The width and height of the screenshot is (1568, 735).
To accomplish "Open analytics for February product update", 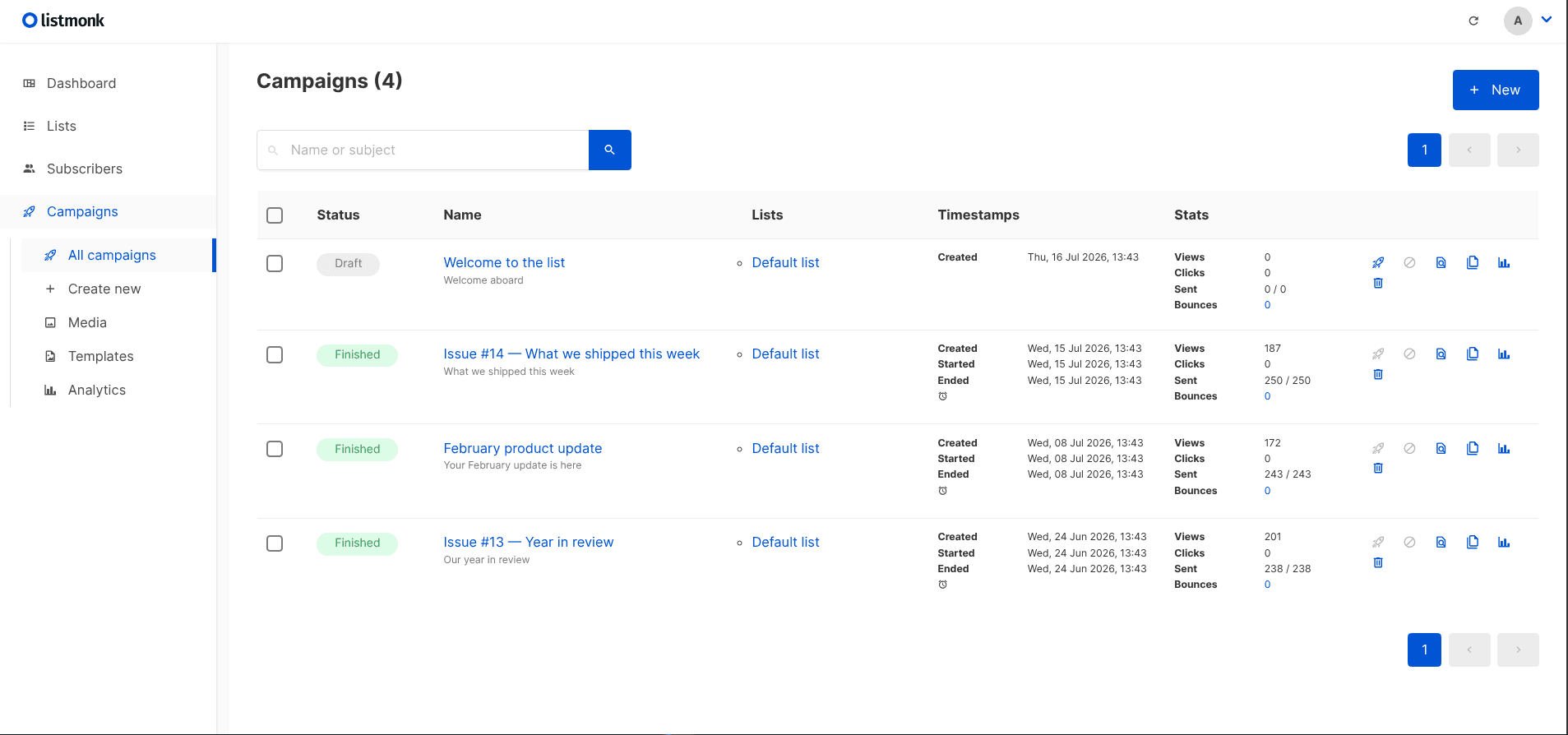I will pyautogui.click(x=1504, y=449).
